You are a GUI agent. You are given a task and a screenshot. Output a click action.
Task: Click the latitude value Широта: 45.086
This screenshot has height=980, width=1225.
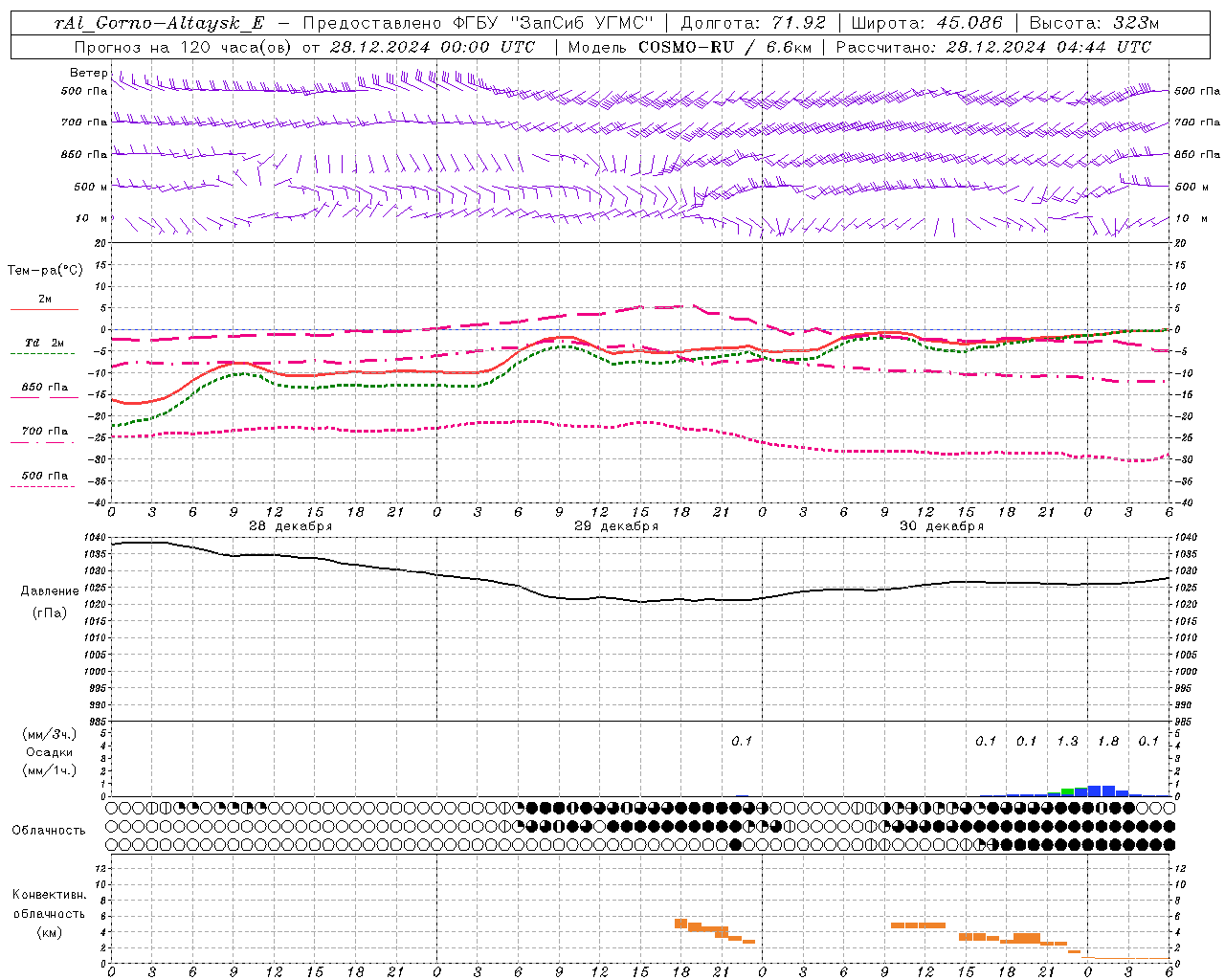926,23
